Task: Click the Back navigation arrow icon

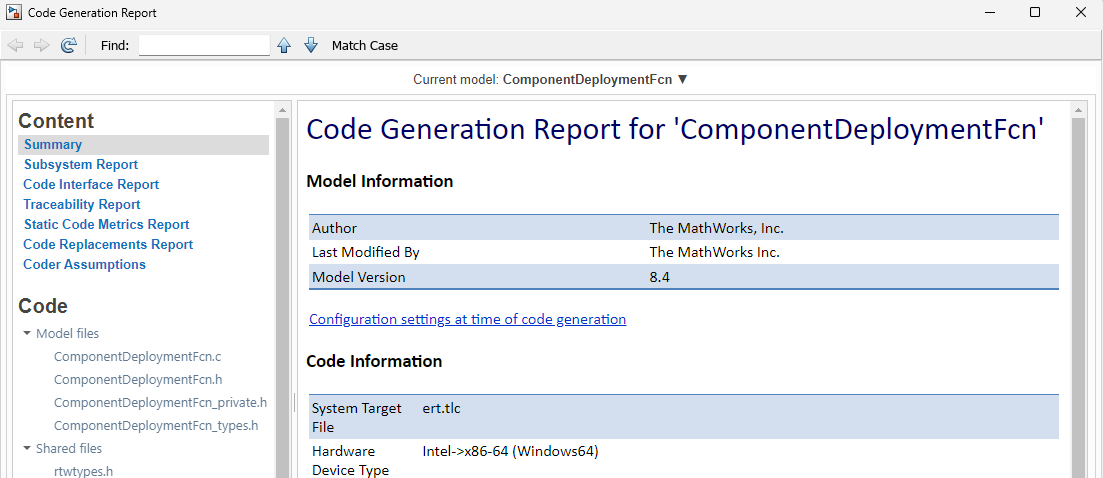Action: click(15, 45)
